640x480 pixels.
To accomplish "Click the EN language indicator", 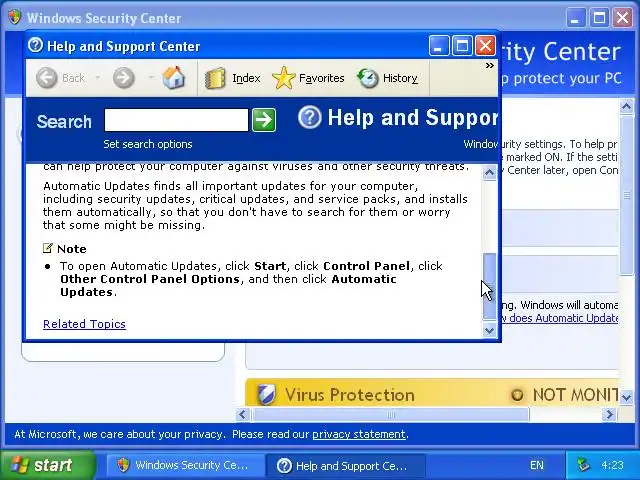I will click(x=537, y=465).
